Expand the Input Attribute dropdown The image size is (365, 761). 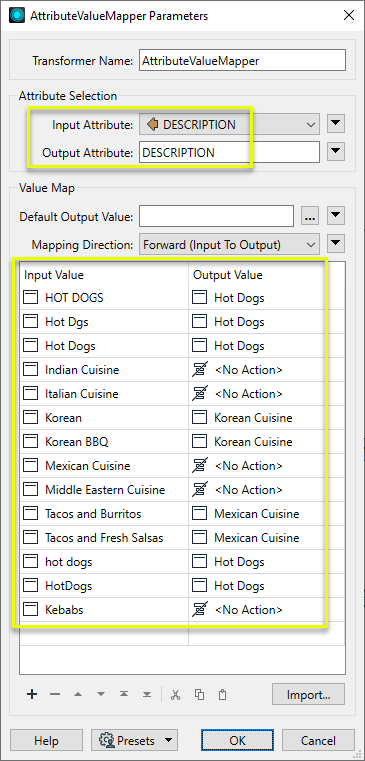tap(229, 125)
